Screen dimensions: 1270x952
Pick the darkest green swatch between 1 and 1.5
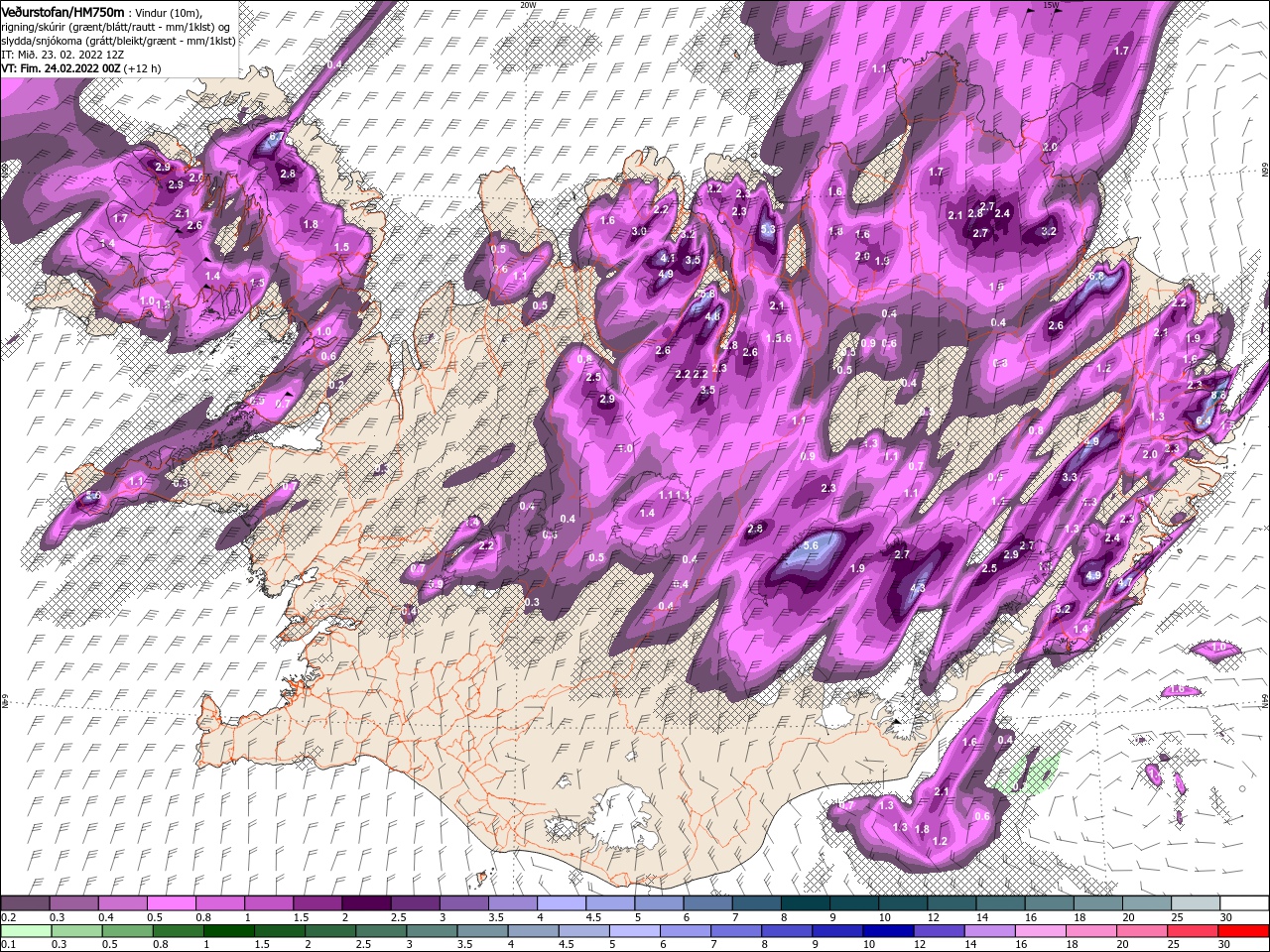229,931
